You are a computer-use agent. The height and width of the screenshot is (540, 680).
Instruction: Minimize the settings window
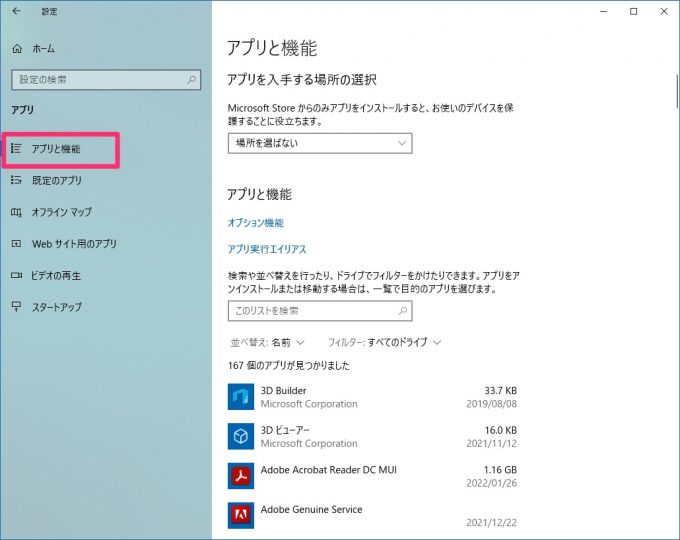click(x=603, y=12)
